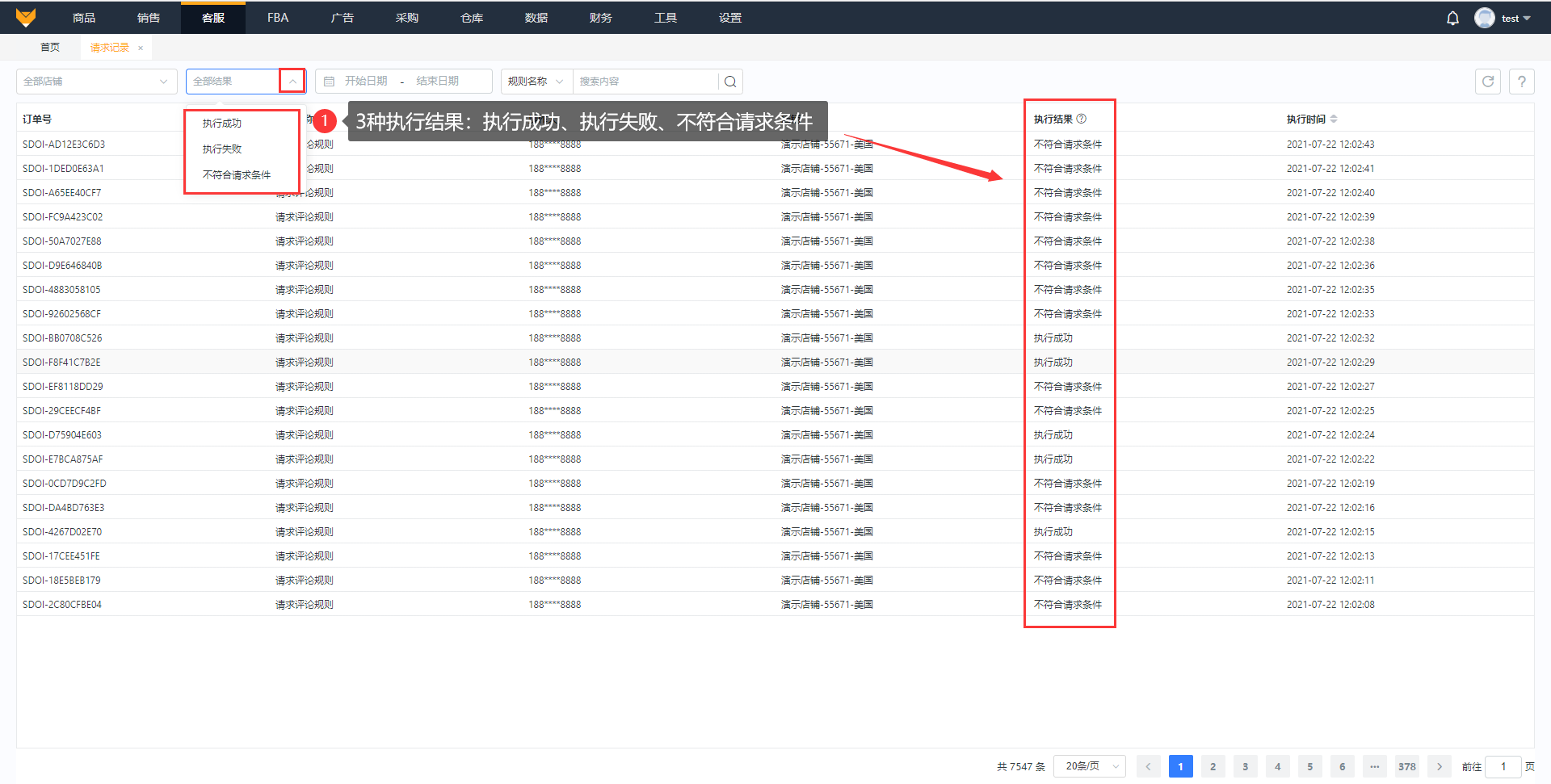1551x784 pixels.
Task: Click order number SDOI-AD12E3C6D3
Action: [64, 145]
